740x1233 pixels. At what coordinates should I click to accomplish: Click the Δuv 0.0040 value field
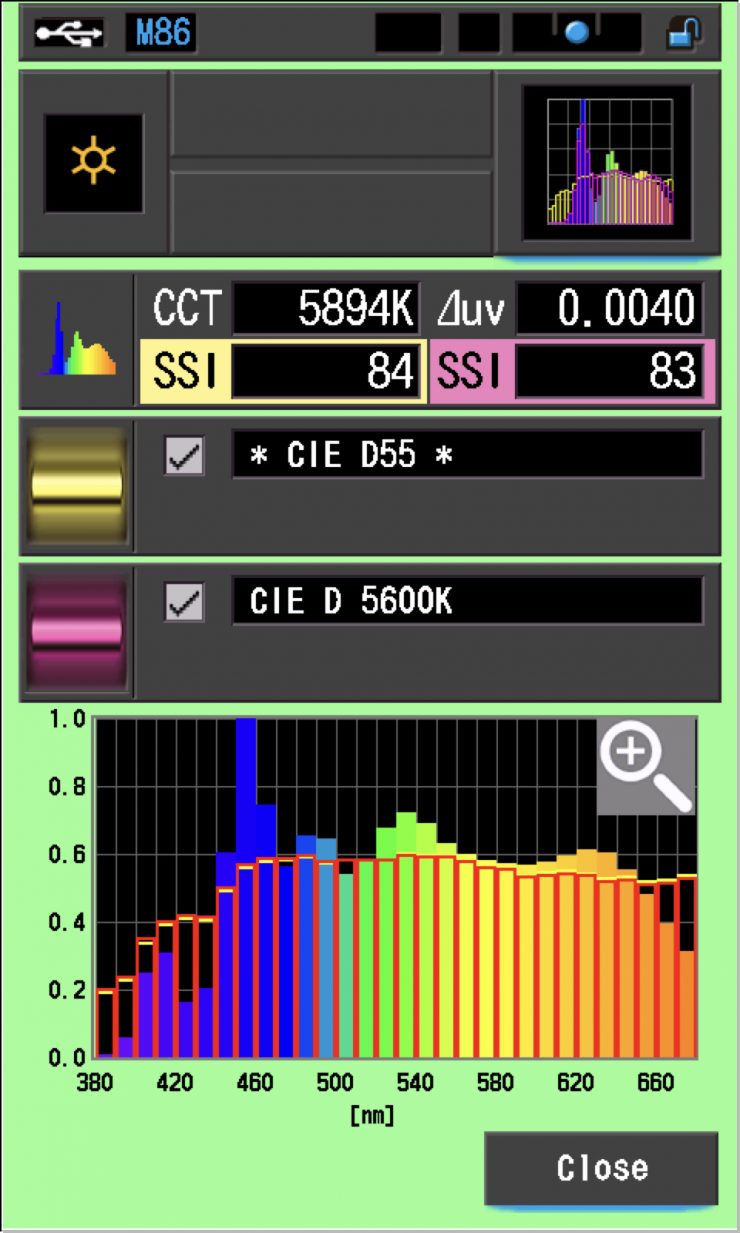click(609, 310)
